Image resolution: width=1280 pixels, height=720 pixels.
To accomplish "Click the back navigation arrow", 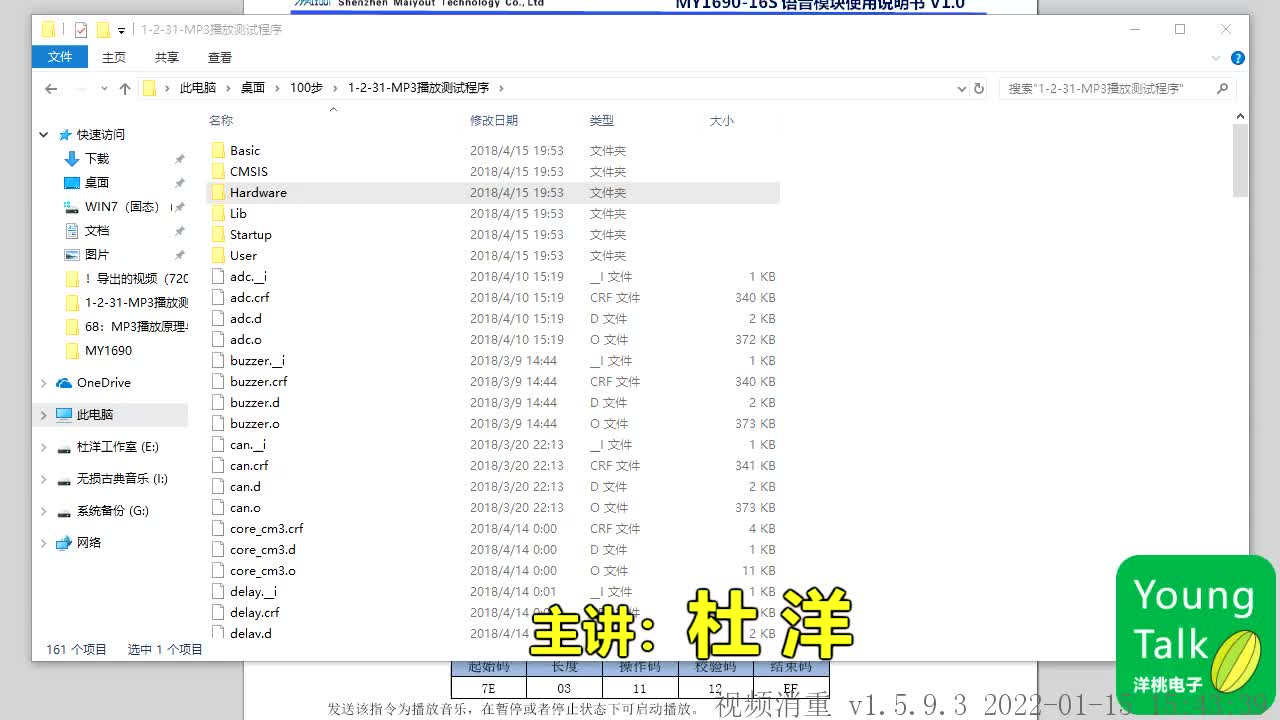I will 51,88.
